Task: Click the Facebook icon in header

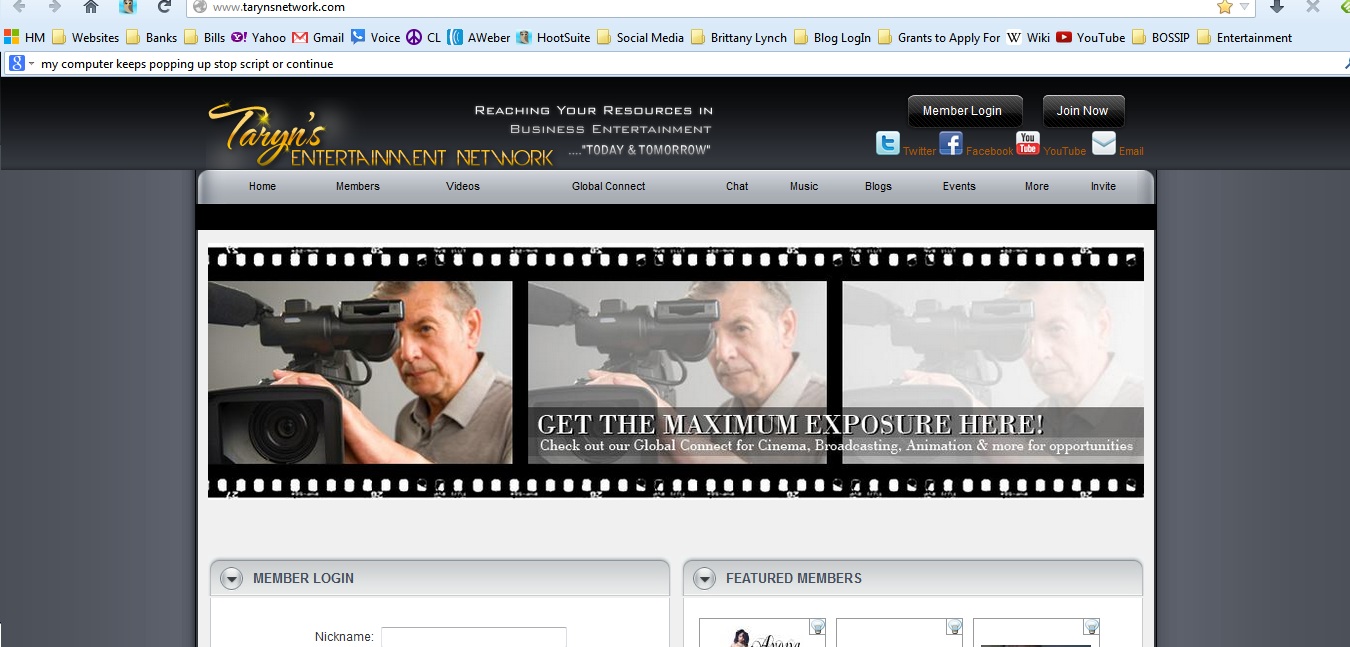Action: 950,144
